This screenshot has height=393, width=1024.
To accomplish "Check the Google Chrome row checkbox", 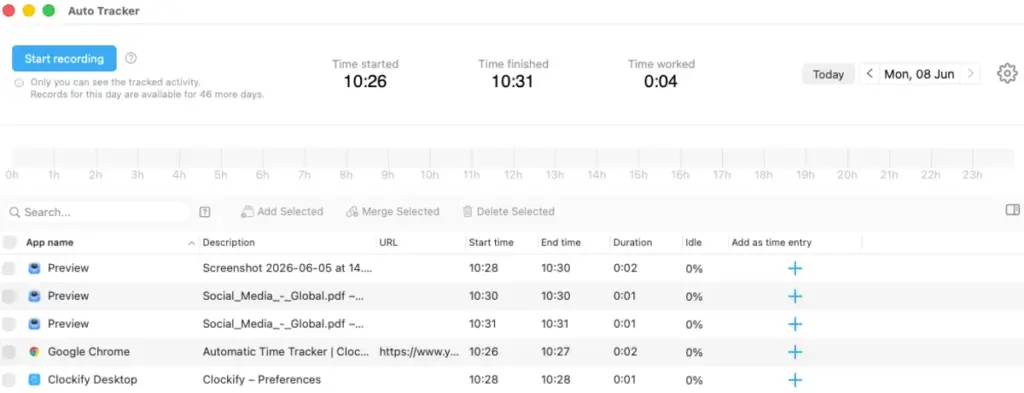I will click(x=8, y=352).
